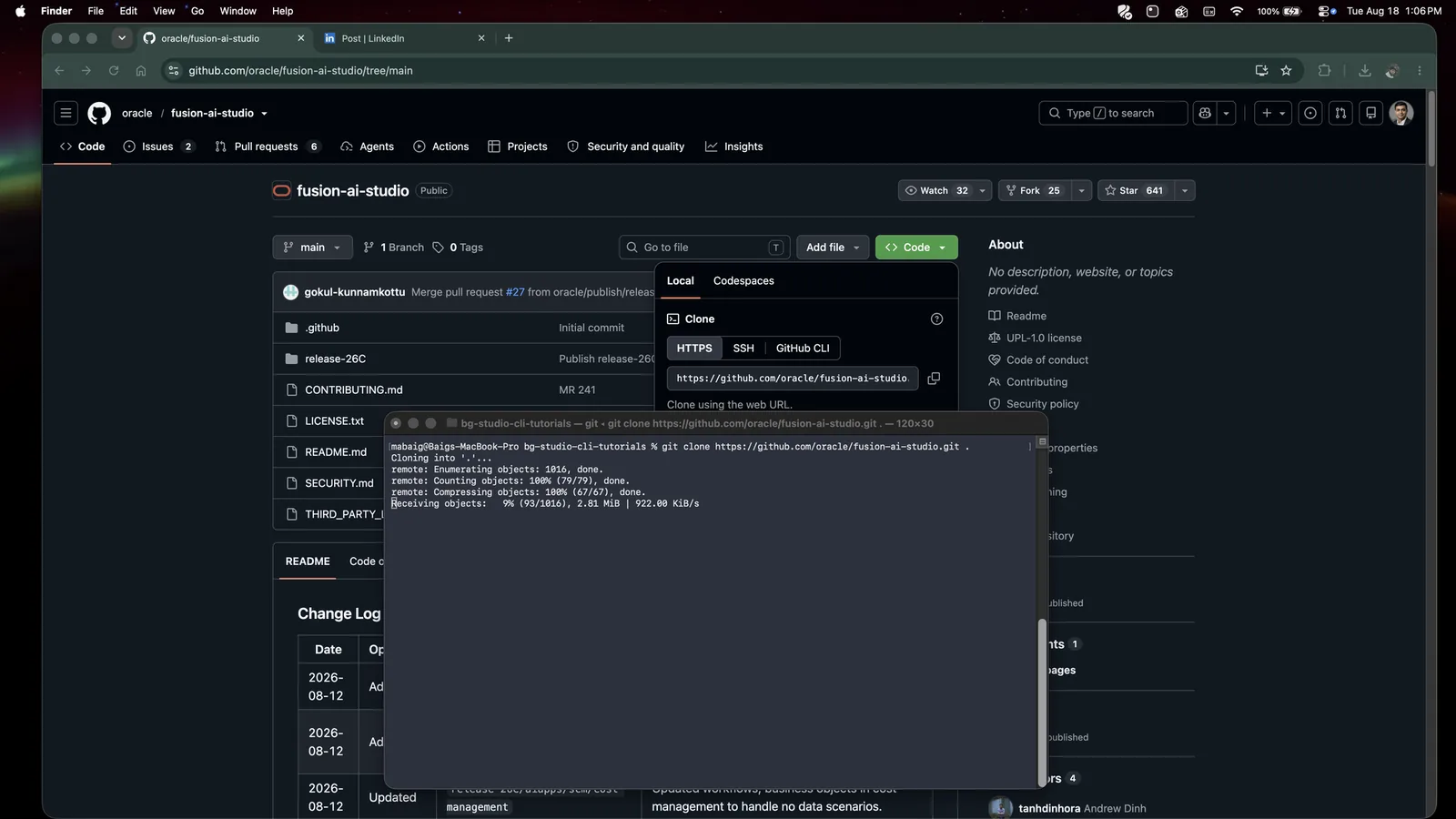This screenshot has height=819, width=1456.
Task: Select SSH clone protocol
Action: click(743, 349)
